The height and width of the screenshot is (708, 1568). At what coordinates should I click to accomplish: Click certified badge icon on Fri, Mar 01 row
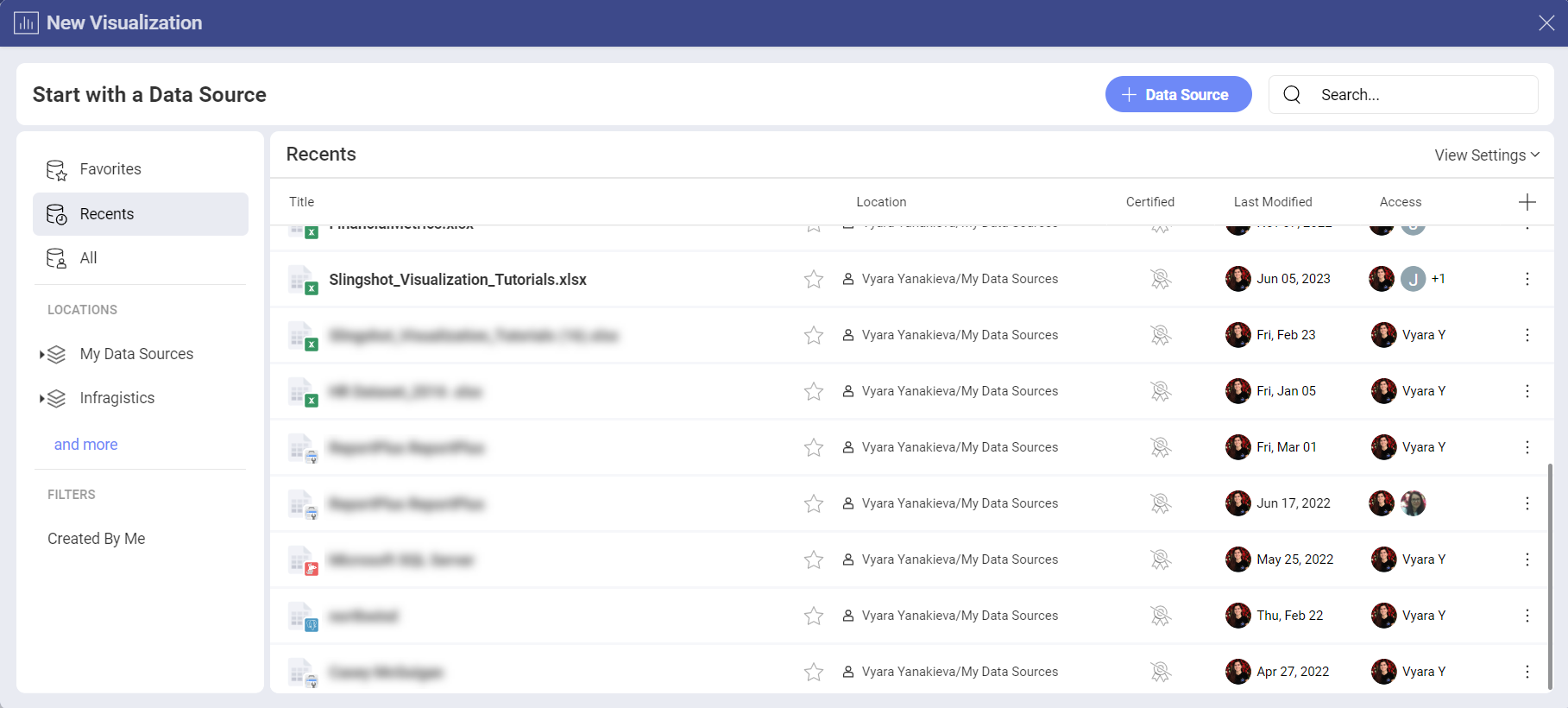(x=1161, y=447)
